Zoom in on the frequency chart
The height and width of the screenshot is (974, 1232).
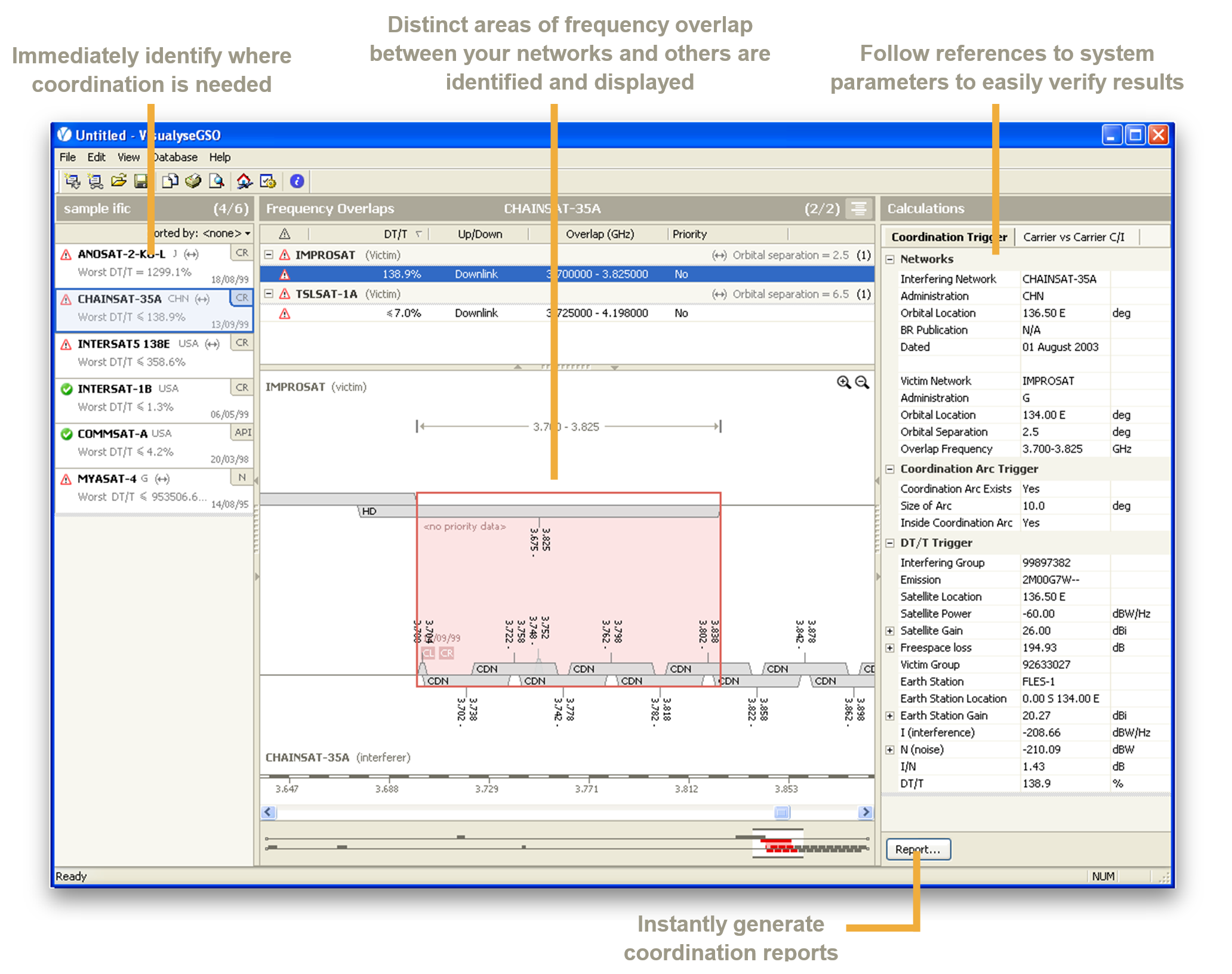tap(843, 382)
